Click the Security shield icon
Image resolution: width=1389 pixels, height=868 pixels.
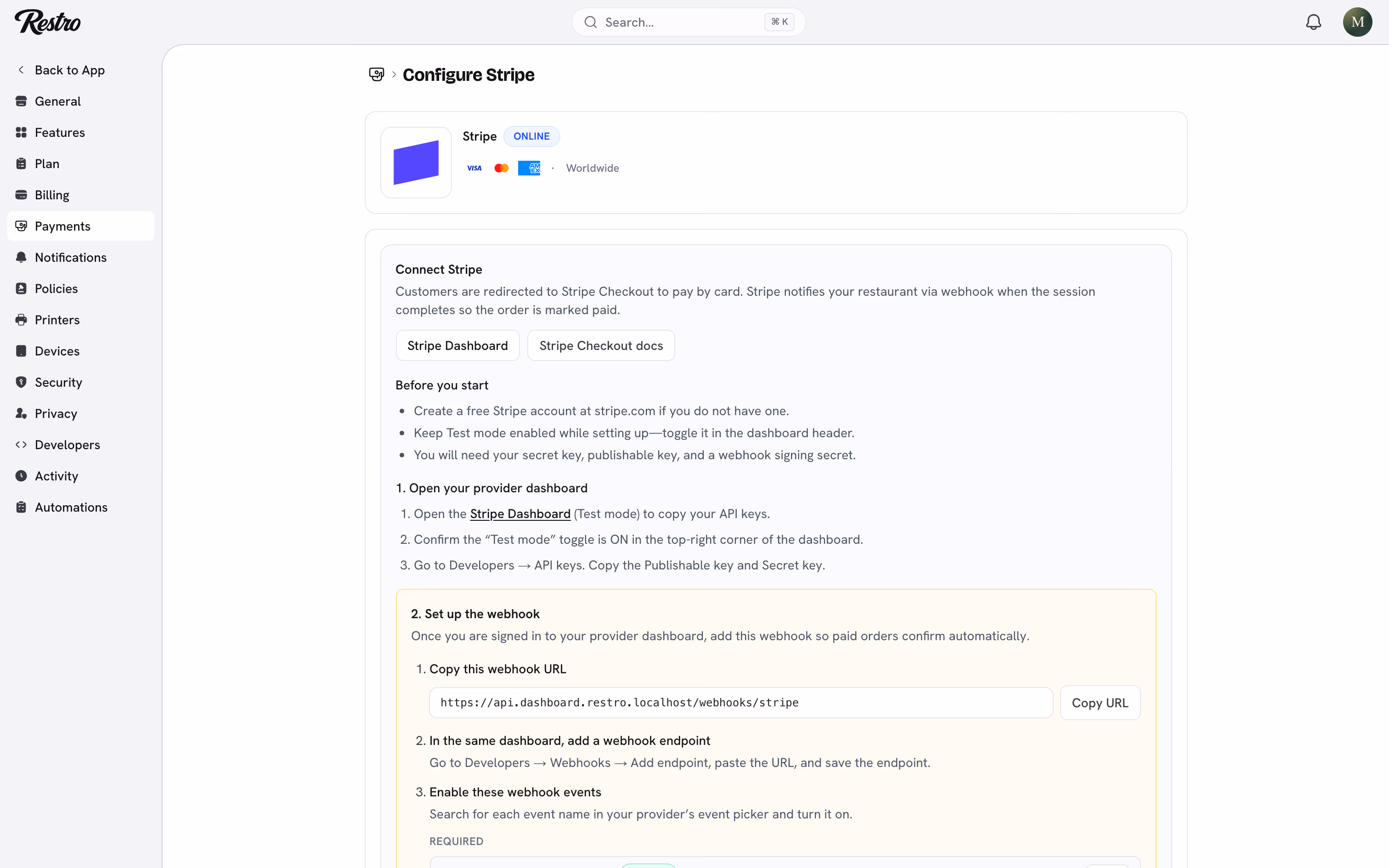pyautogui.click(x=21, y=382)
